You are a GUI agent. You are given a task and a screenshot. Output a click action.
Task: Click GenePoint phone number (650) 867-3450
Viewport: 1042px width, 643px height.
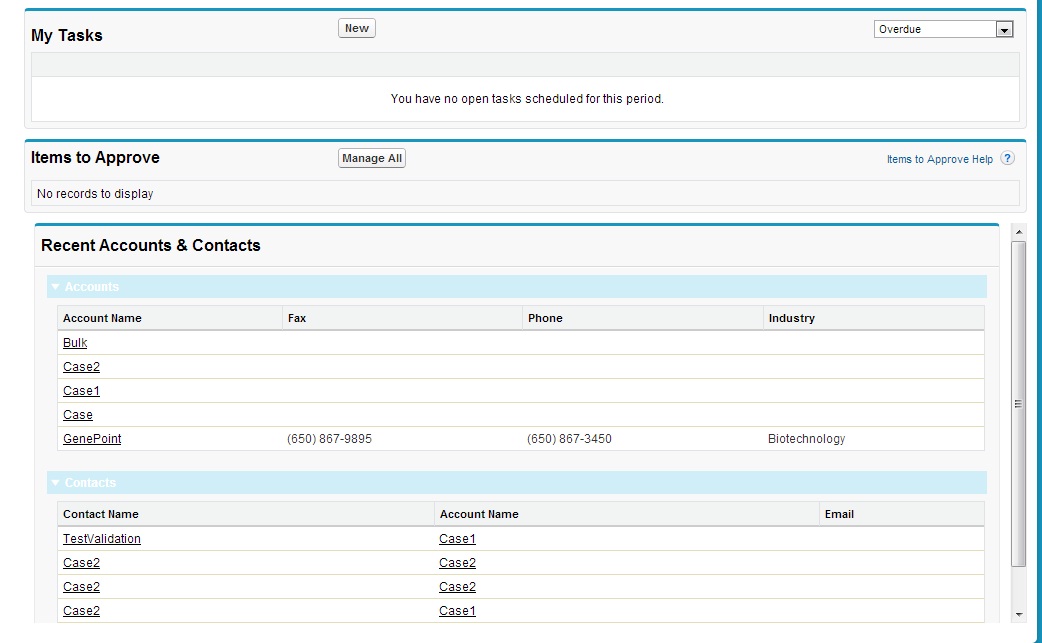tap(570, 438)
